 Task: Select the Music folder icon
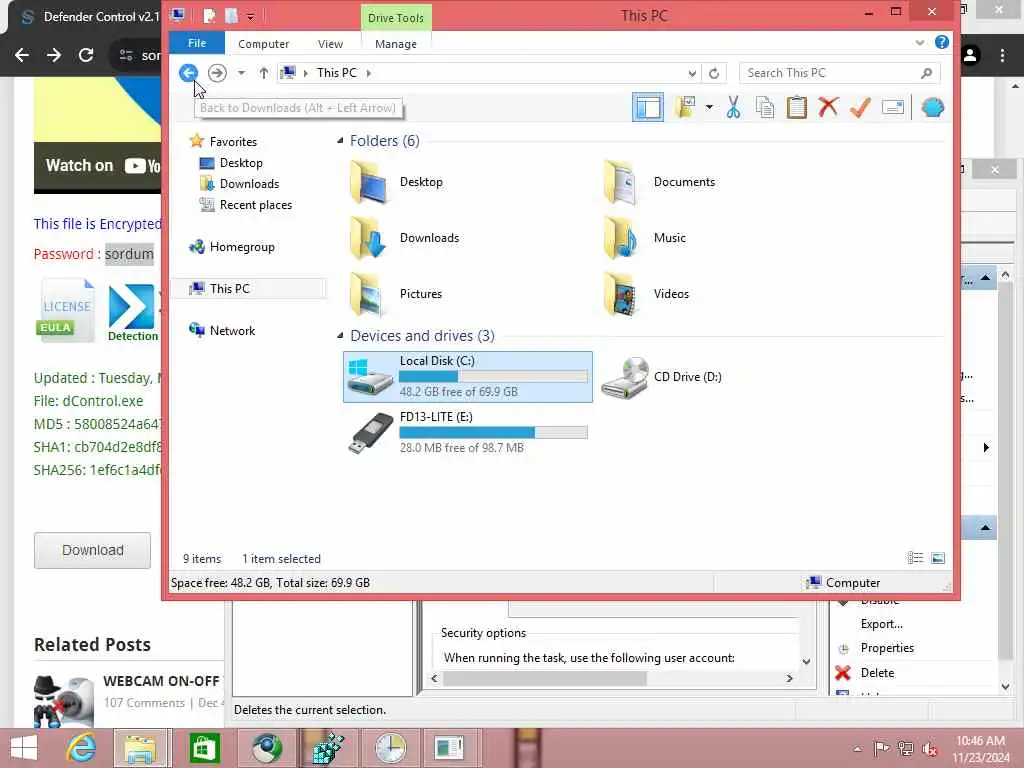click(621, 238)
